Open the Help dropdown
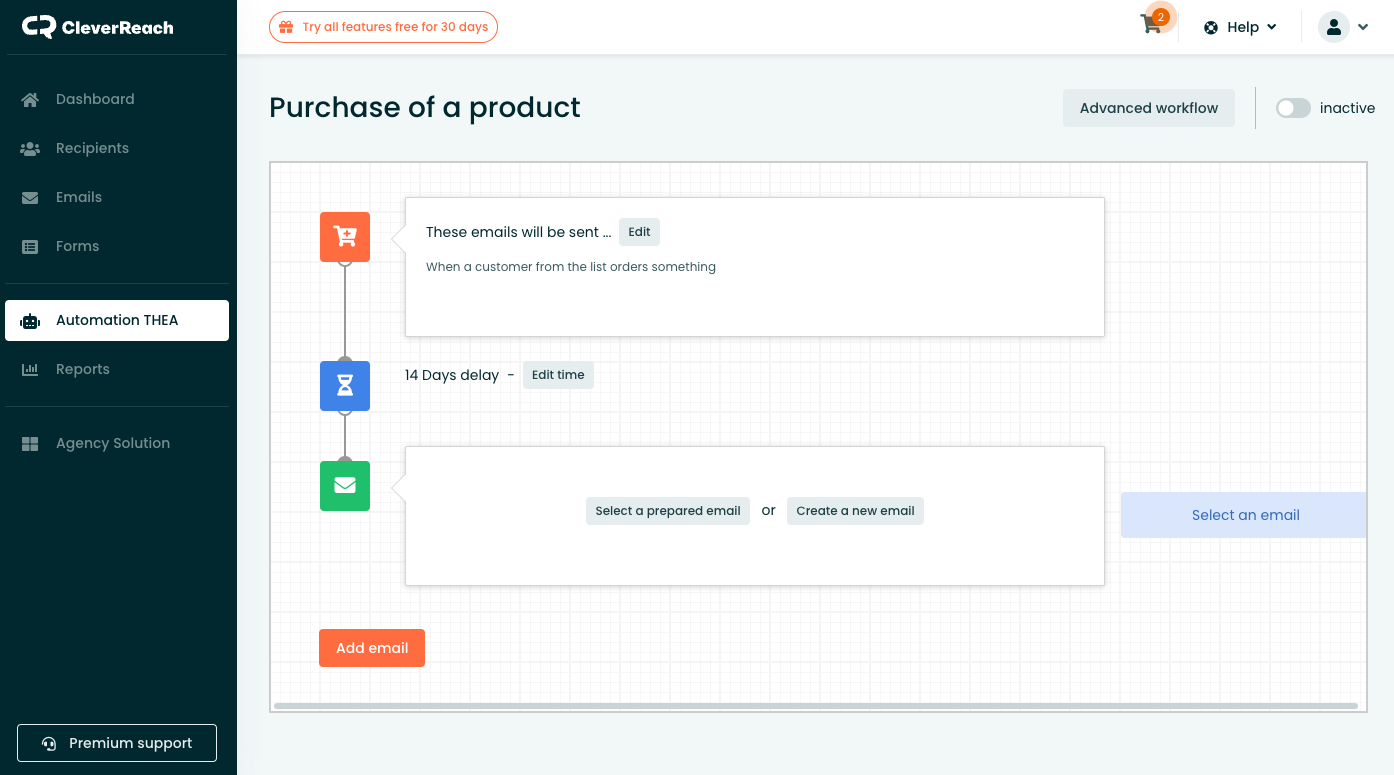The width and height of the screenshot is (1394, 775). 1240,27
